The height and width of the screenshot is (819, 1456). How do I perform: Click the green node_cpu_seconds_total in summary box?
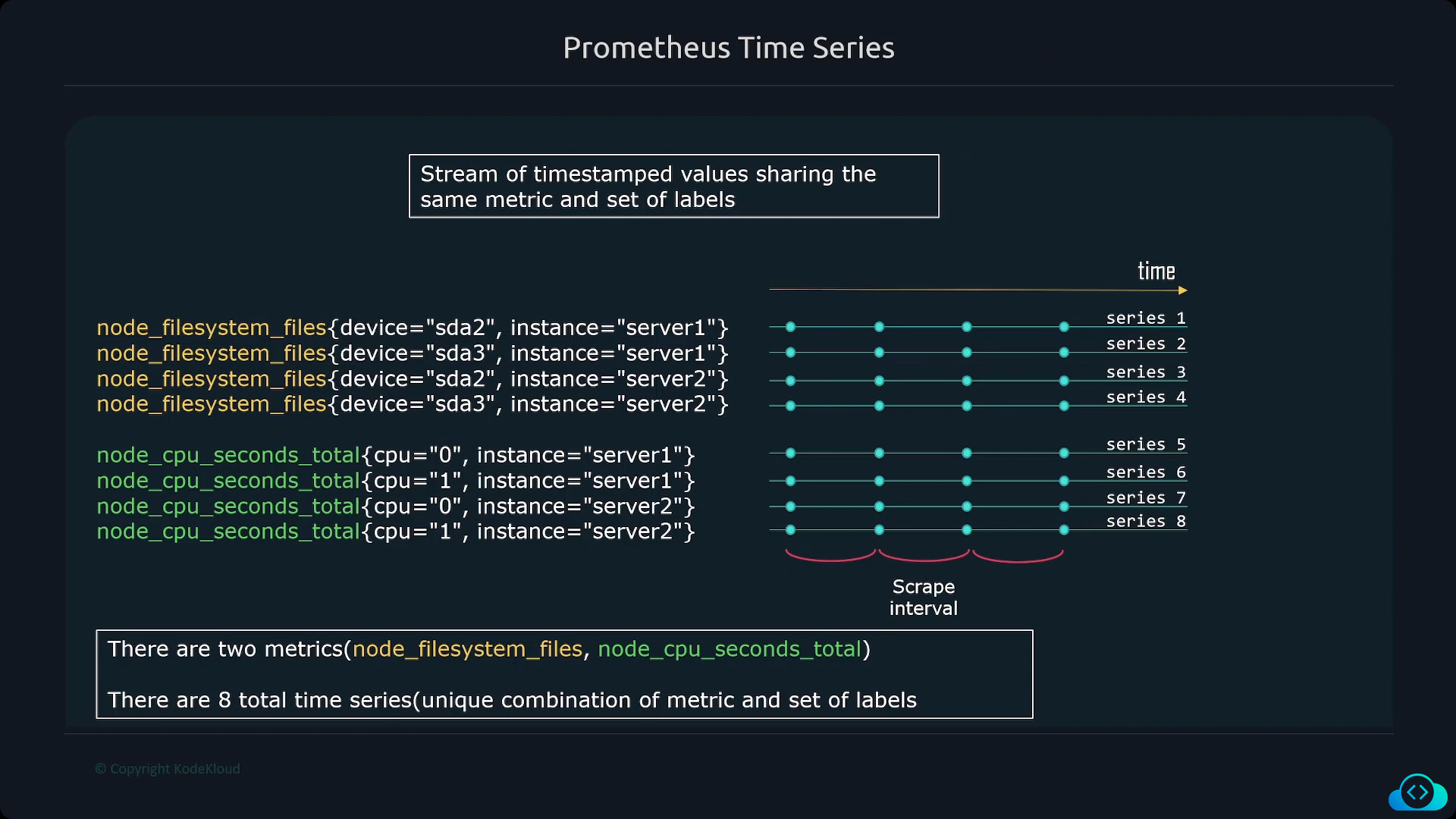730,649
